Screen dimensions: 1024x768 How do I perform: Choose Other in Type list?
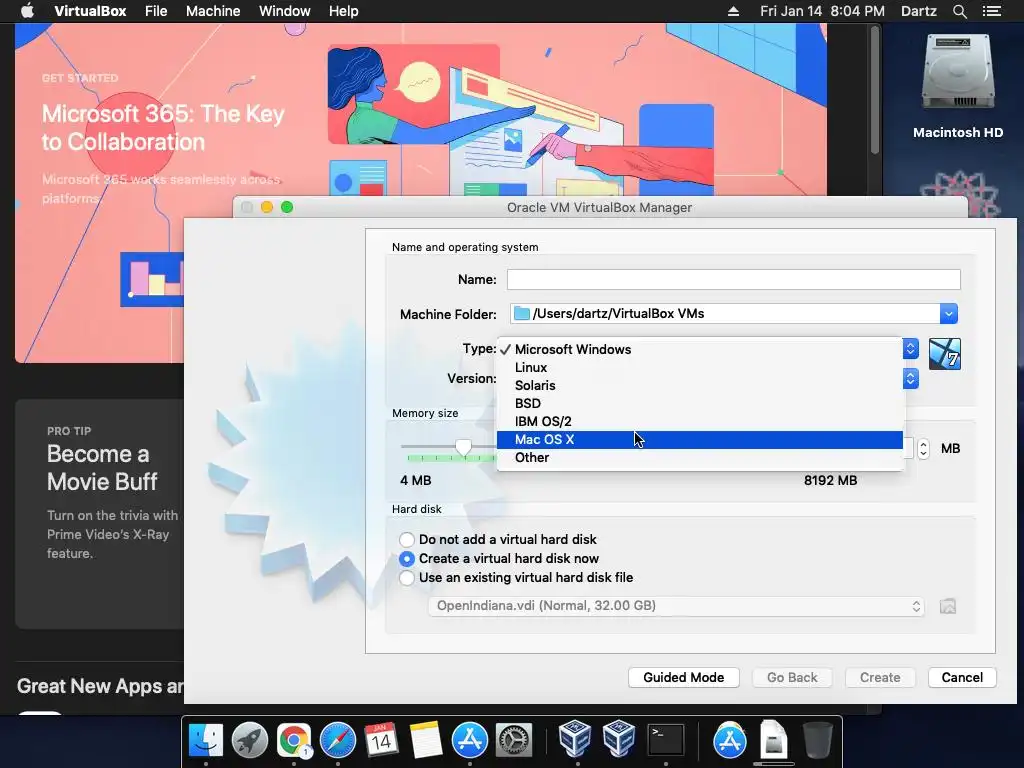coord(699,458)
